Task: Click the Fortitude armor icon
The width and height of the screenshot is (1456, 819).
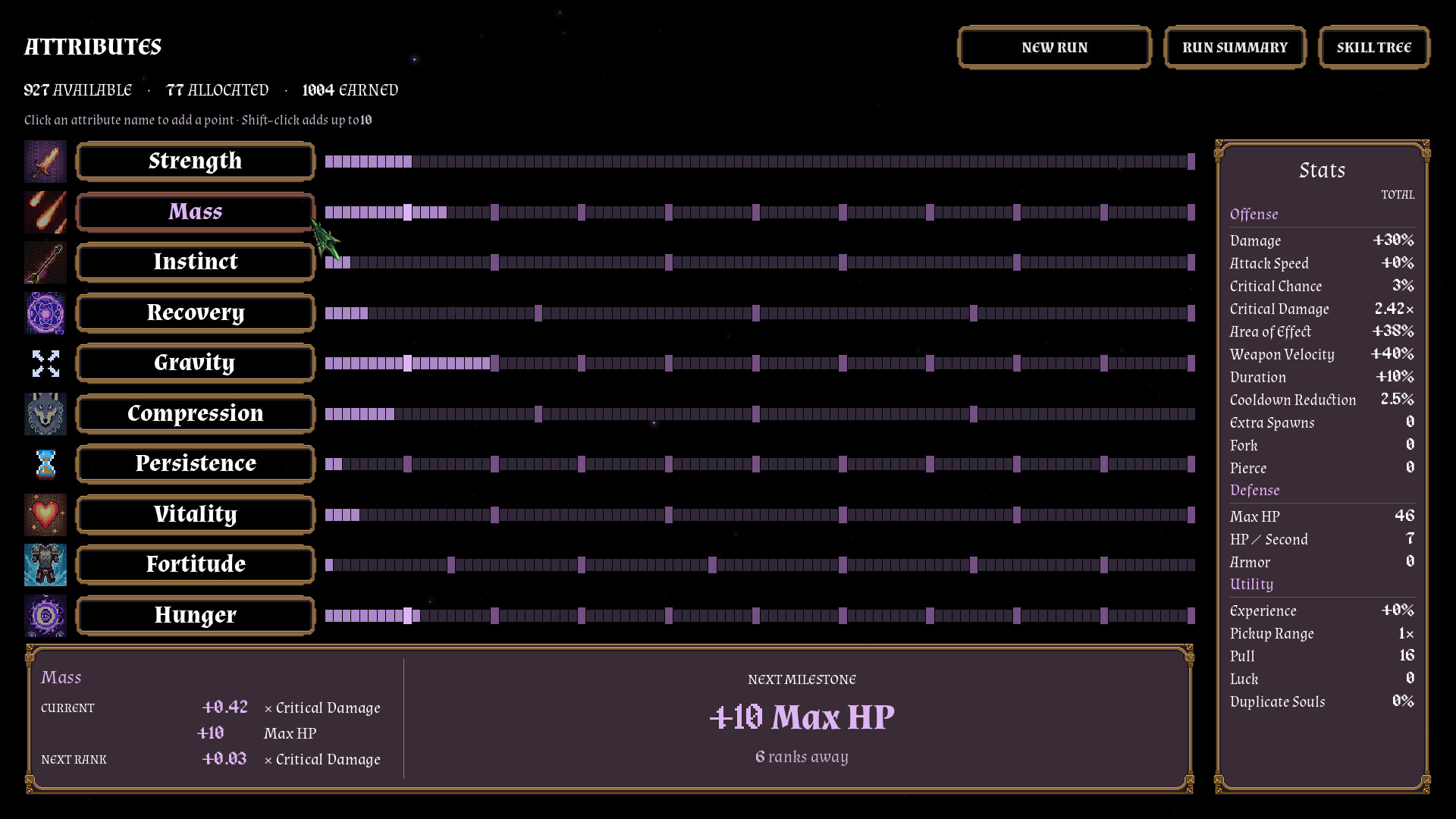Action: pyautogui.click(x=45, y=565)
